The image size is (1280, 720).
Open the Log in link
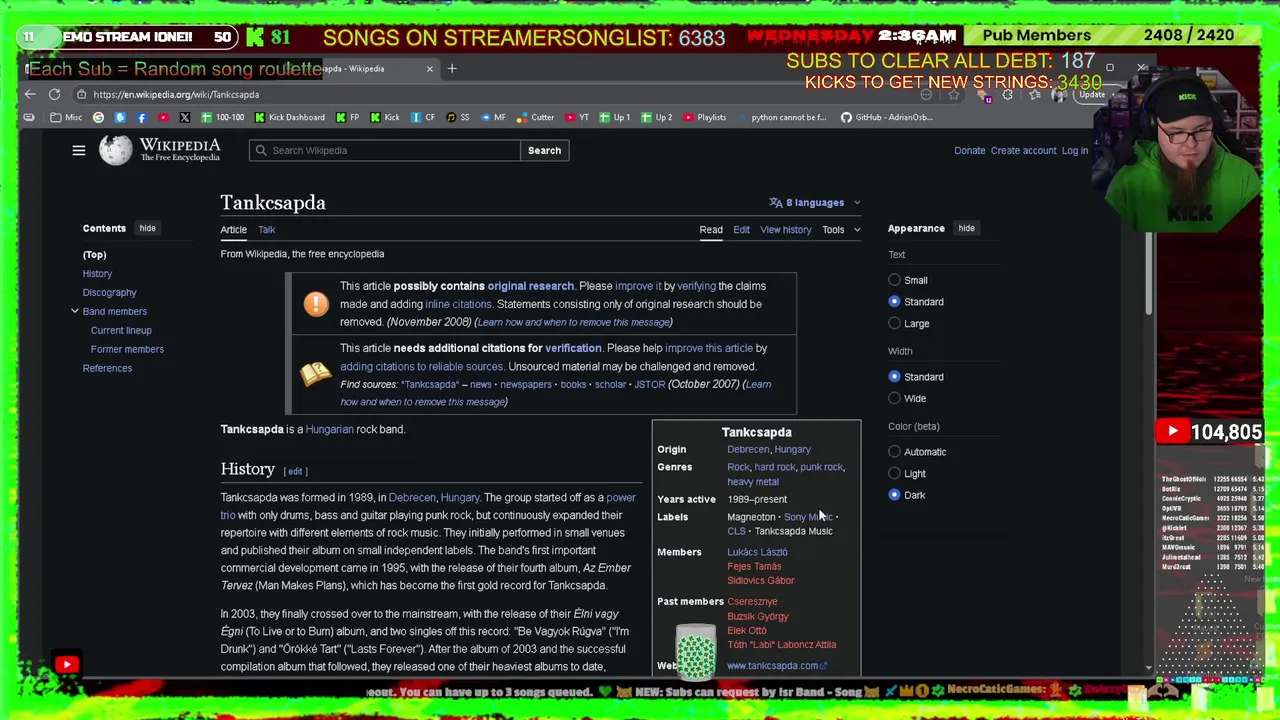tap(1075, 151)
